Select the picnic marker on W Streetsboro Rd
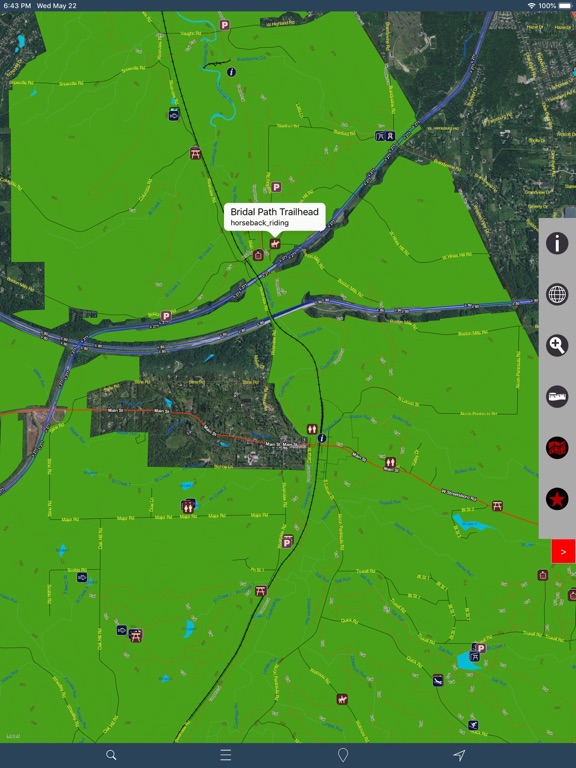Screen dimensions: 576x768 tap(497, 506)
